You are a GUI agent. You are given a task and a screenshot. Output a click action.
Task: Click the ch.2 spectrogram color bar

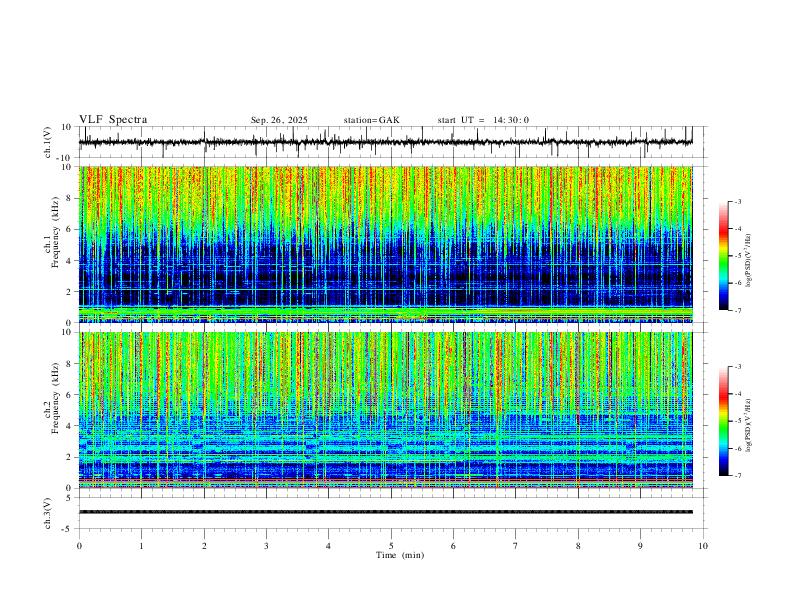(x=723, y=421)
